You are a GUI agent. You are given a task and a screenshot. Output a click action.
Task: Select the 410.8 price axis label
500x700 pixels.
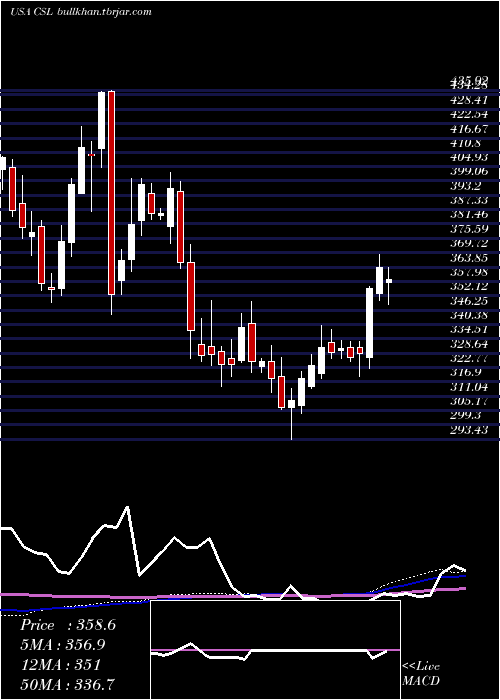click(466, 143)
